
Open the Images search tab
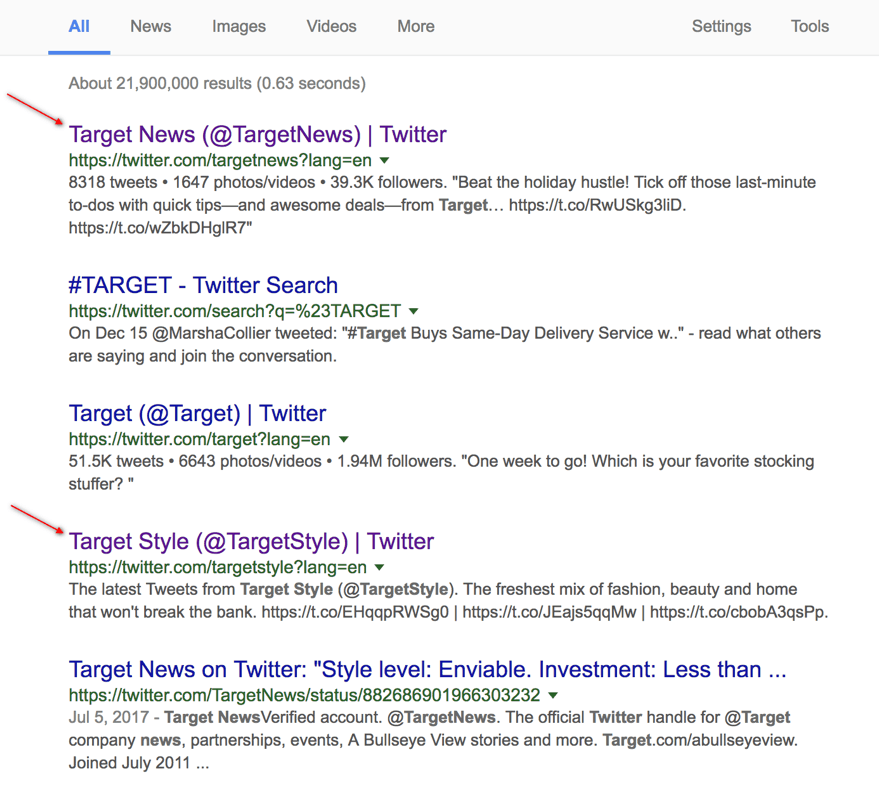(x=238, y=27)
